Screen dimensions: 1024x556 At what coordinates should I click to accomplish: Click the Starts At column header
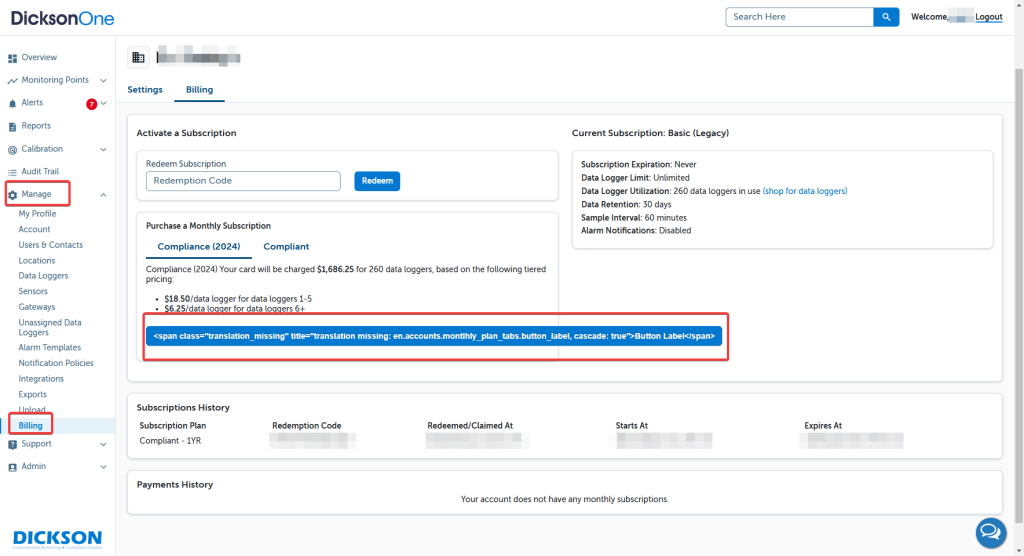tap(632, 426)
